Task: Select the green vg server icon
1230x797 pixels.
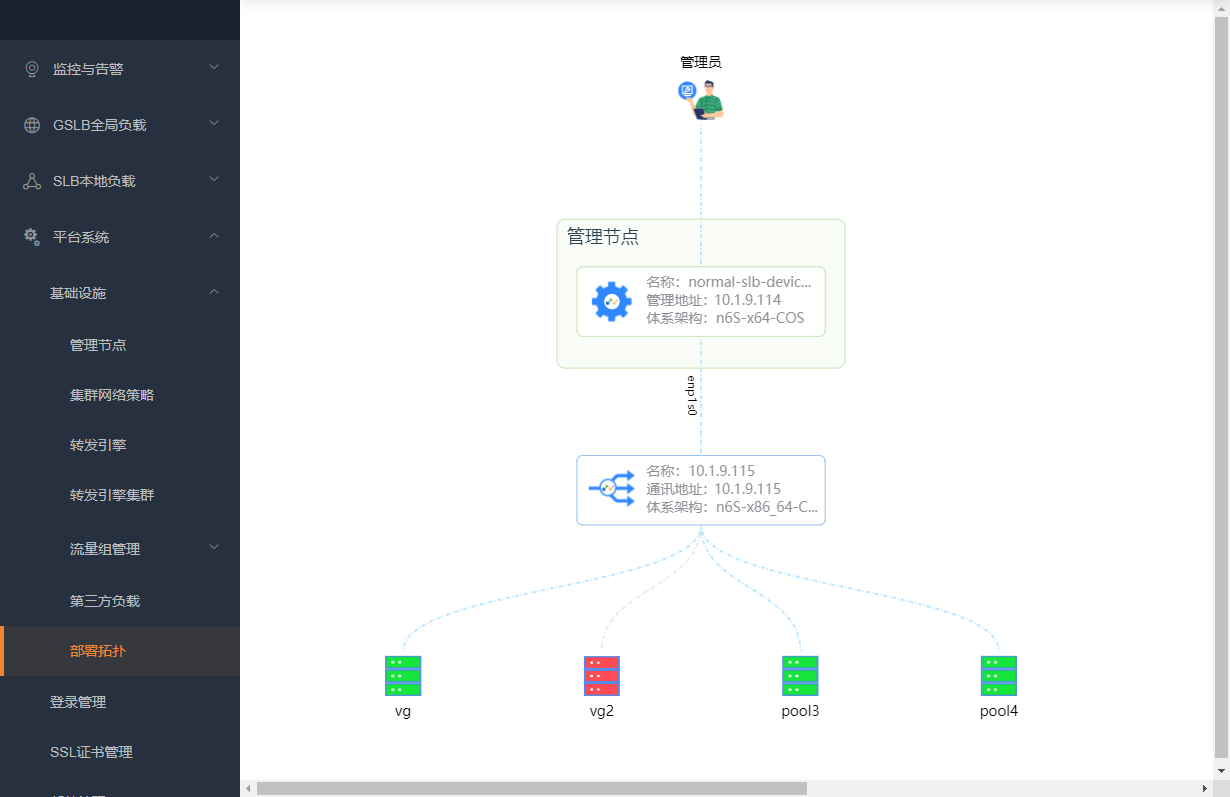Action: coord(403,676)
